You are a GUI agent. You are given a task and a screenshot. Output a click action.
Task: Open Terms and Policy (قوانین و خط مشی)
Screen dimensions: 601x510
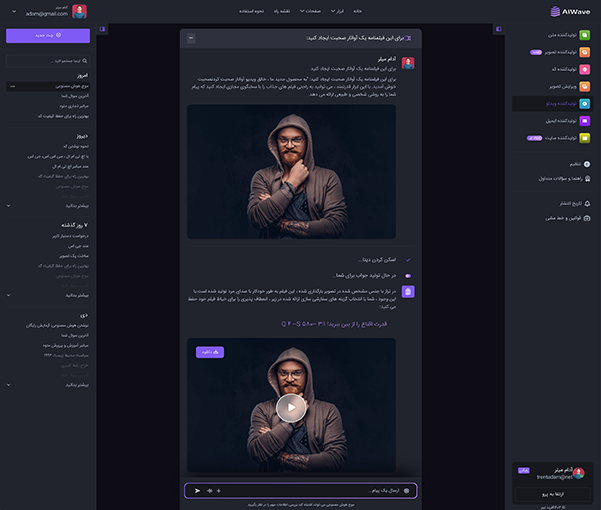pos(568,218)
